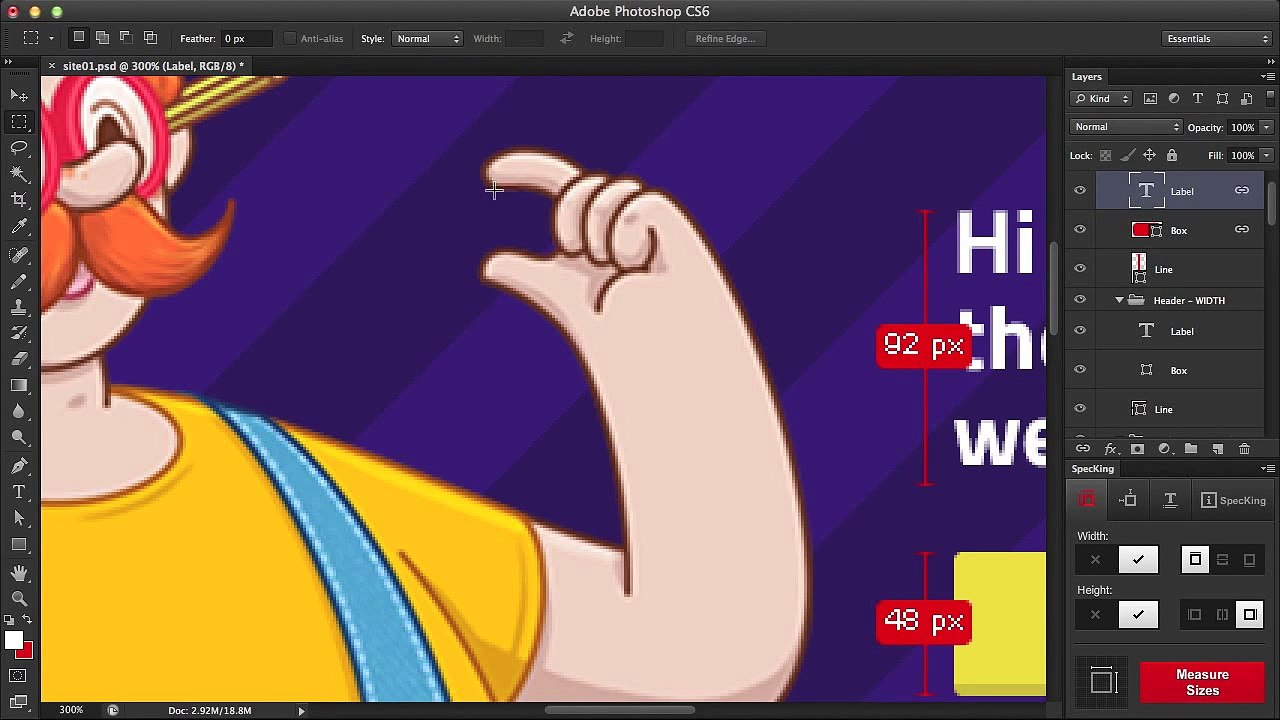
Task: Select the Clone Stamp tool
Action: (x=19, y=307)
